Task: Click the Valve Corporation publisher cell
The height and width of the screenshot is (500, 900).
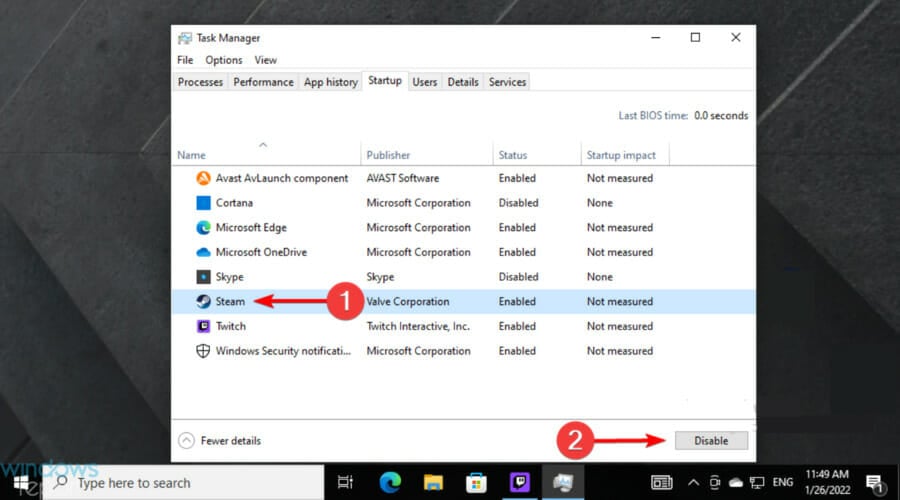Action: 408,301
